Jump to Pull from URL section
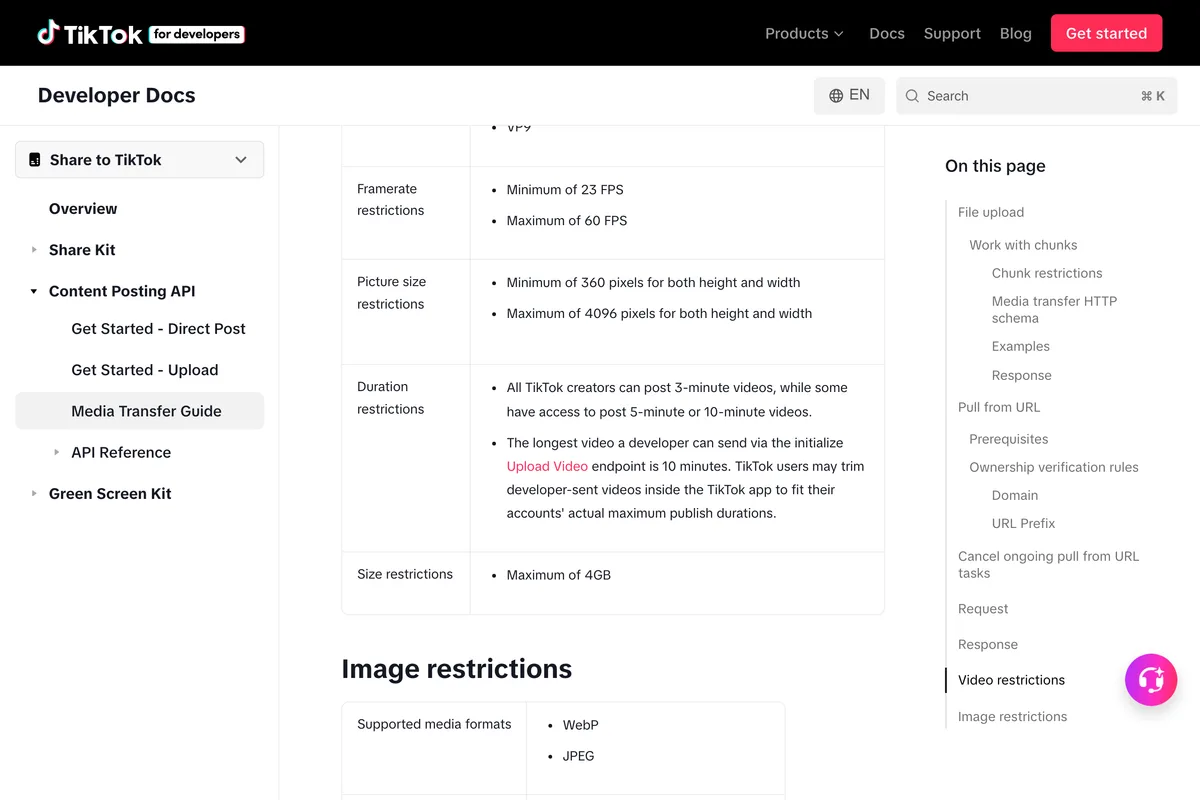This screenshot has width=1200, height=800. coord(999,407)
